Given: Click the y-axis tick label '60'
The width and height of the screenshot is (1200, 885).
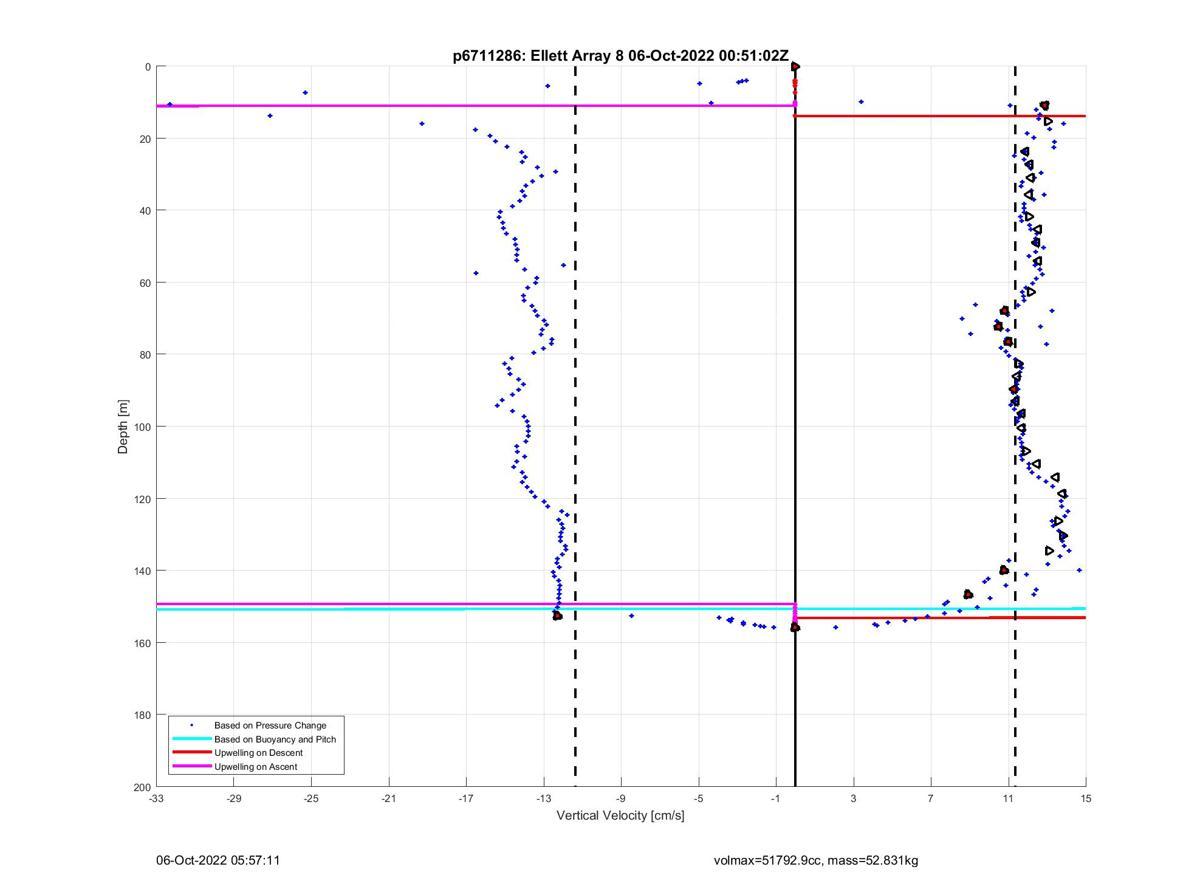Looking at the screenshot, I should (145, 283).
